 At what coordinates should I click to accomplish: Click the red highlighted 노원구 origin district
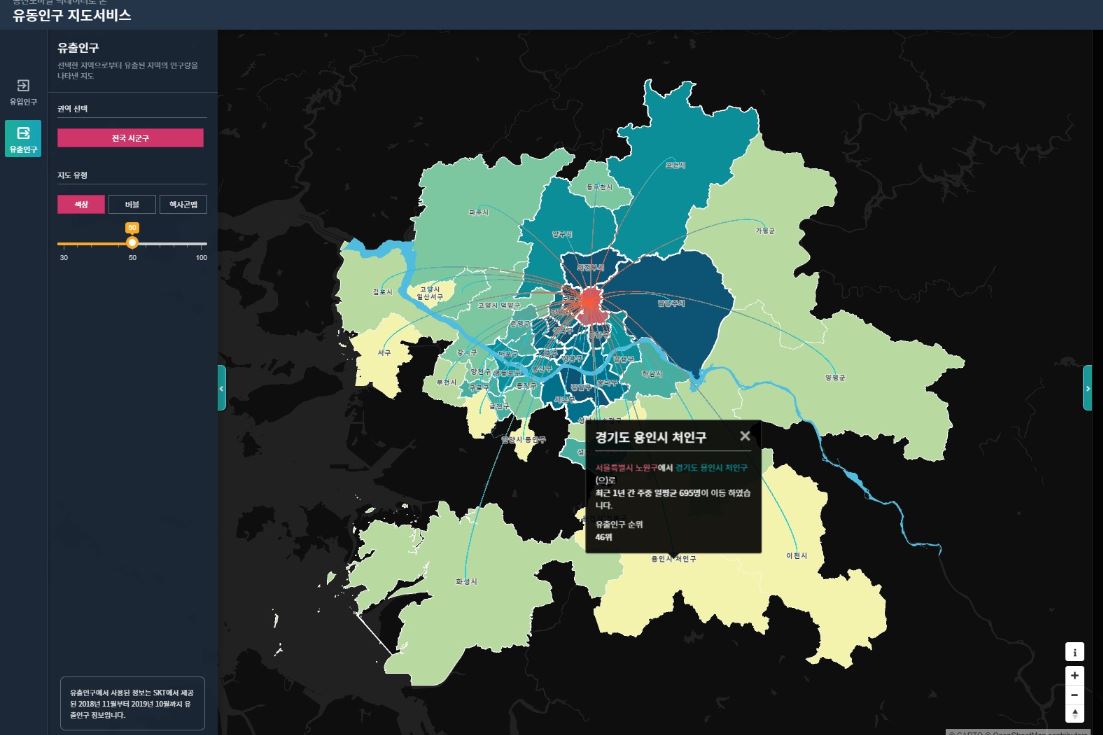[590, 302]
